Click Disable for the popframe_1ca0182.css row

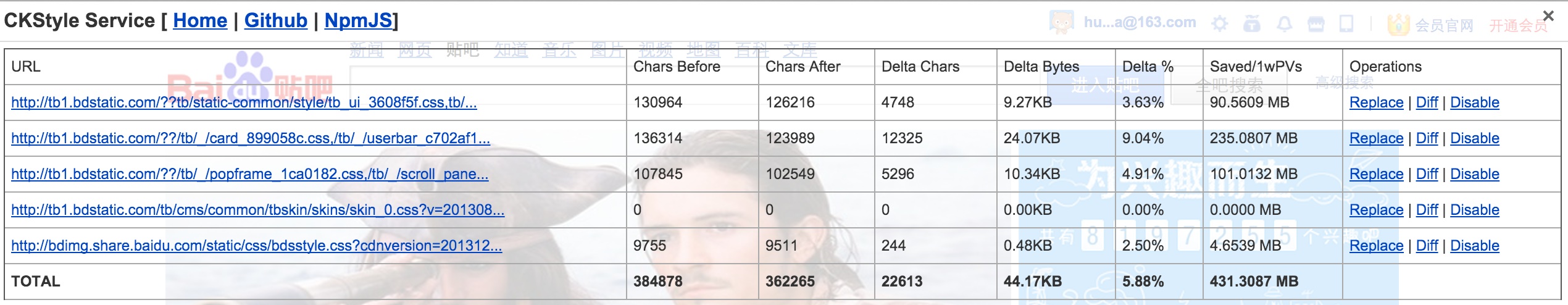[x=1474, y=174]
